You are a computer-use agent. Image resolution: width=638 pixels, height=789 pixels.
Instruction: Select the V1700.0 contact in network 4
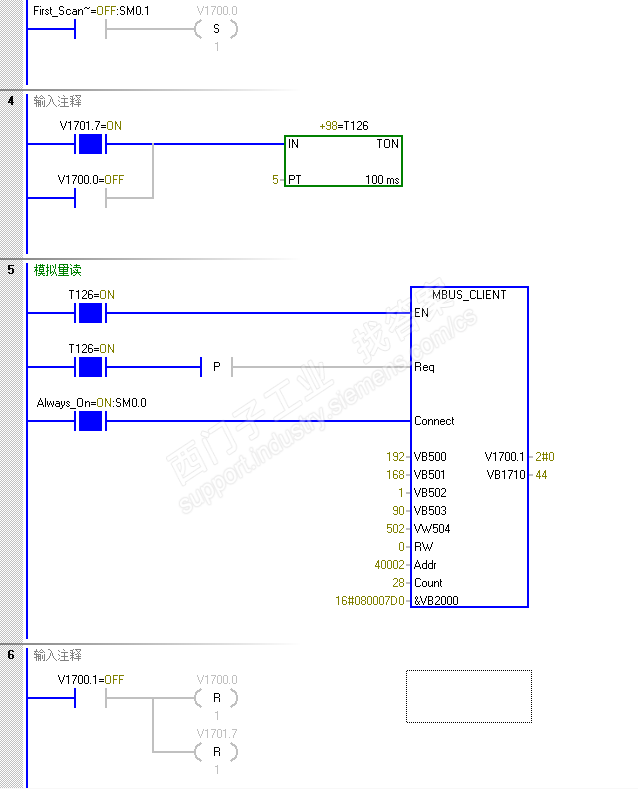tap(91, 198)
